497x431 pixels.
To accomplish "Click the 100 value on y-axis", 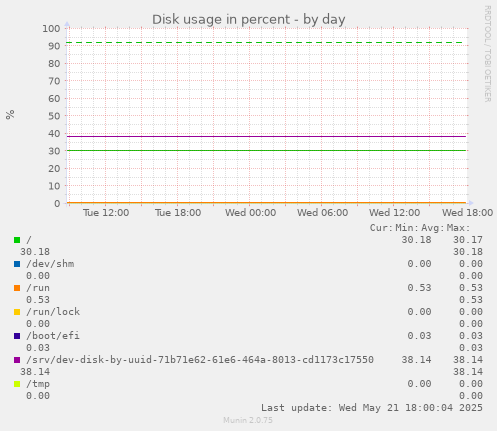I will pos(51,29).
